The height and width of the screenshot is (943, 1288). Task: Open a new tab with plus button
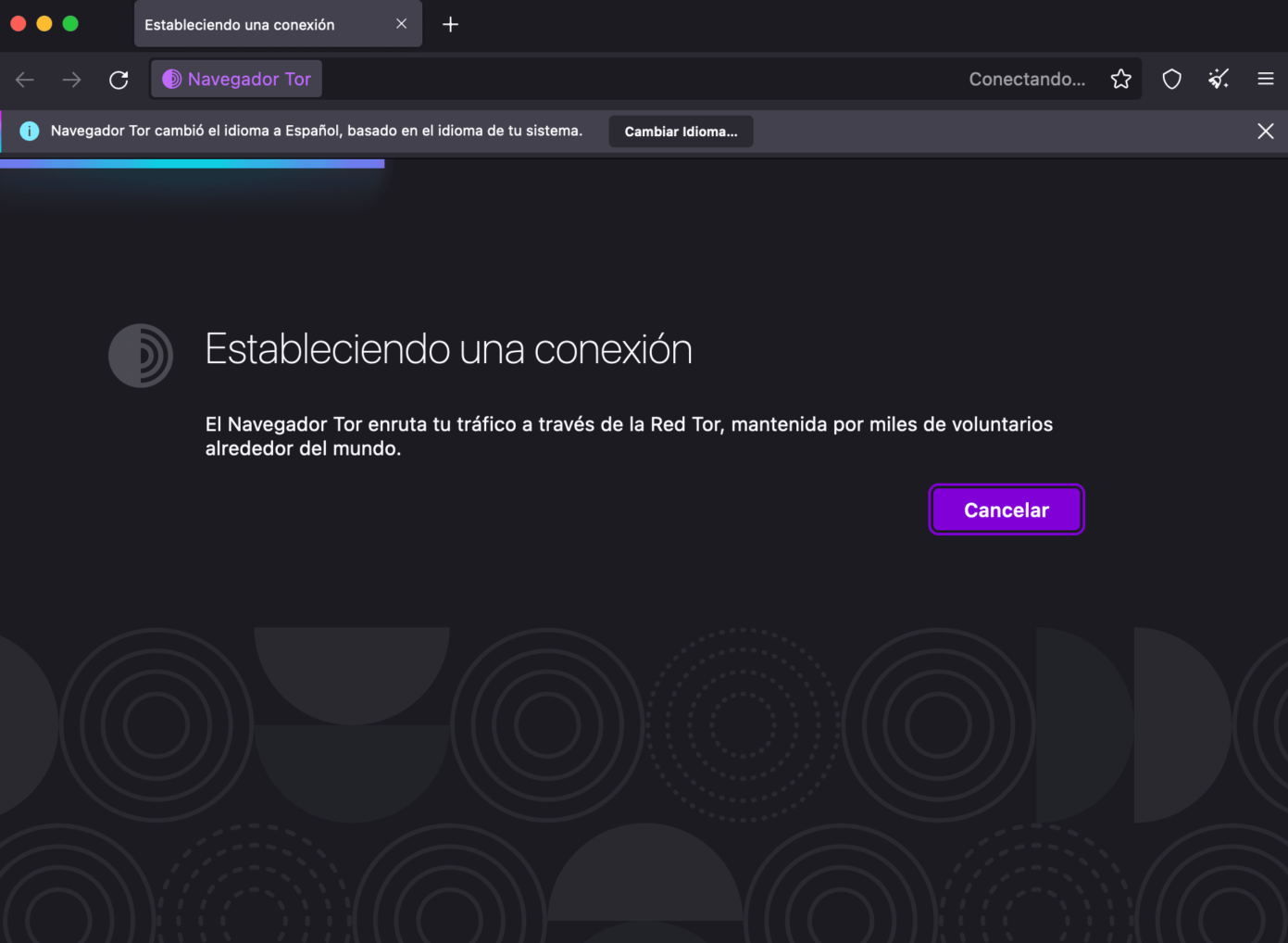[450, 24]
